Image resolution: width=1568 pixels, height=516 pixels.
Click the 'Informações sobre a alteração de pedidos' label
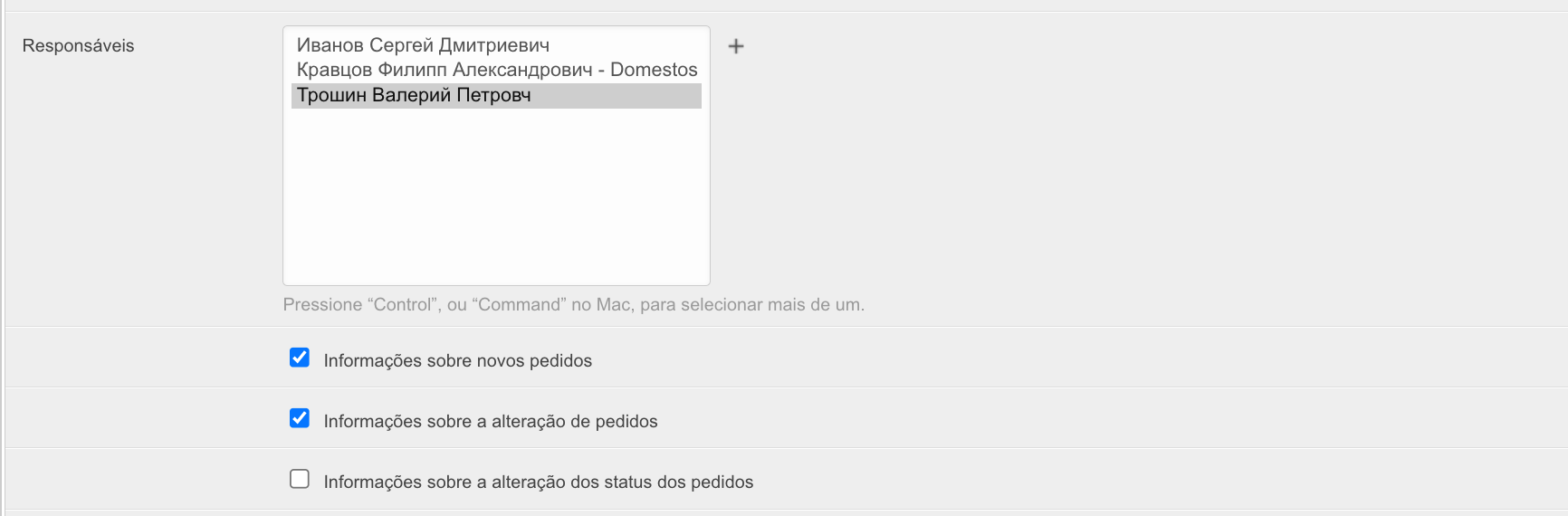coord(490,421)
